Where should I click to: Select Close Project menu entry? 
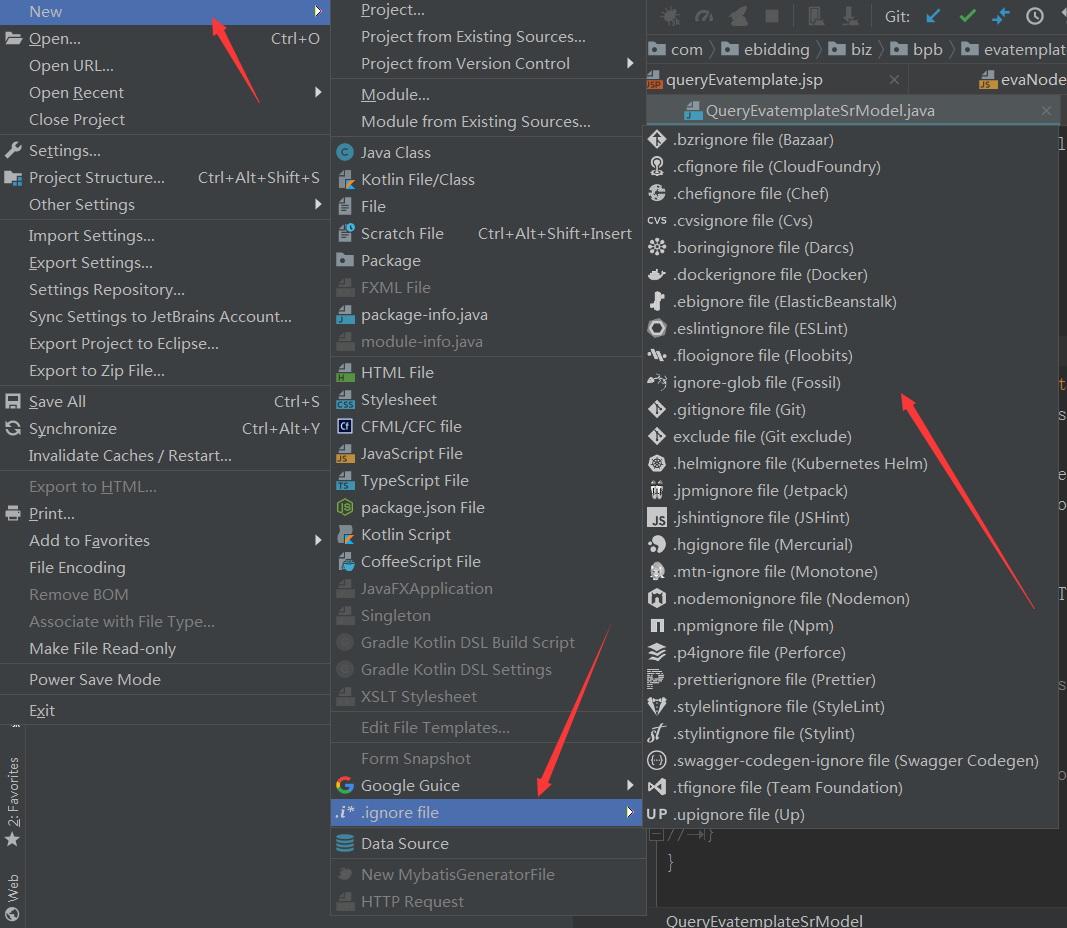(165, 120)
